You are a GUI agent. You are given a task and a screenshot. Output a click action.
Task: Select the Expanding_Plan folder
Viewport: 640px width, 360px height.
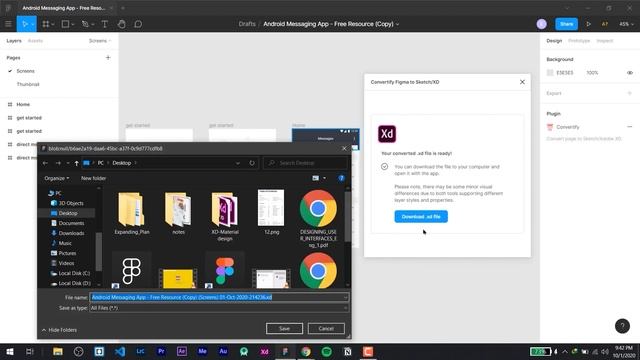[x=132, y=213]
